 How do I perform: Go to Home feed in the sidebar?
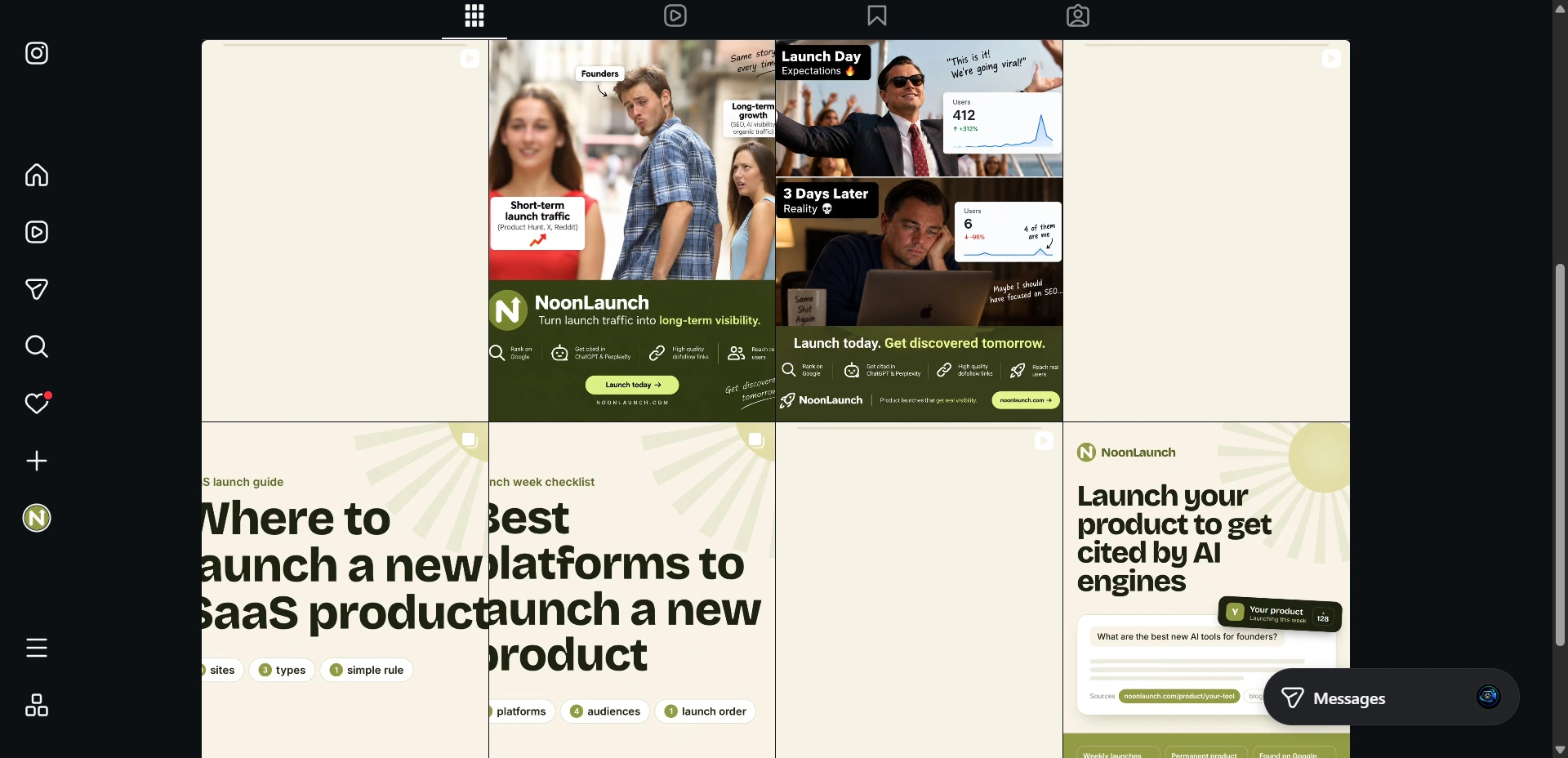pos(37,176)
